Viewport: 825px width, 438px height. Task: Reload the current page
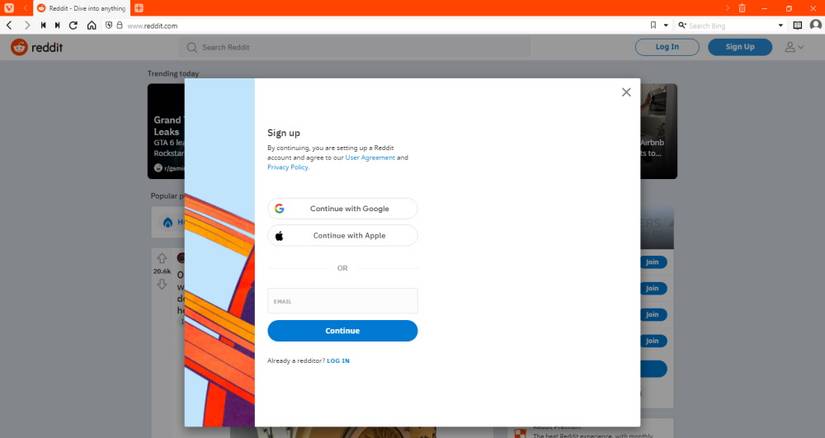[73, 25]
